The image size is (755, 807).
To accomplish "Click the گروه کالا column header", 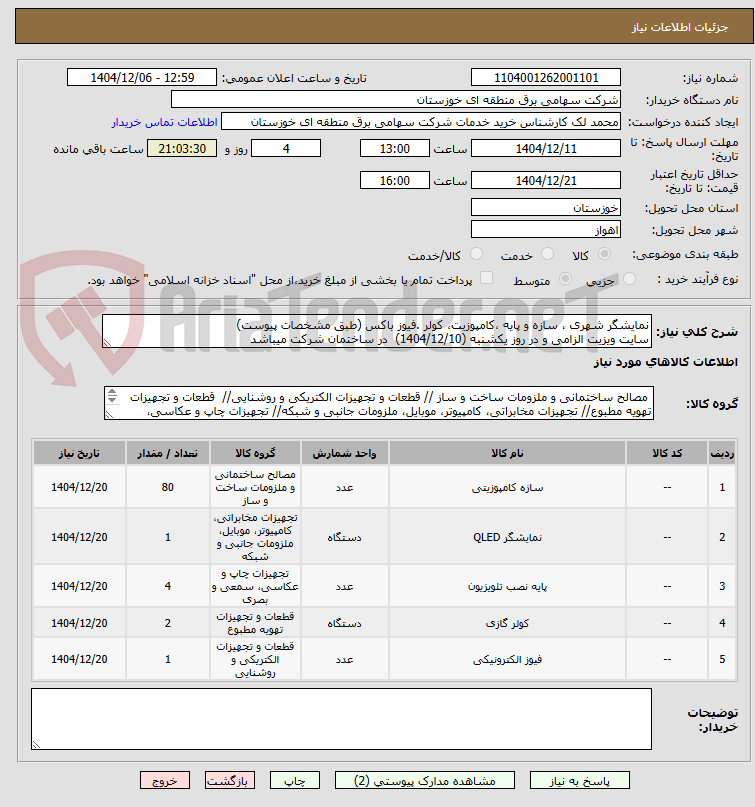I will [x=255, y=453].
